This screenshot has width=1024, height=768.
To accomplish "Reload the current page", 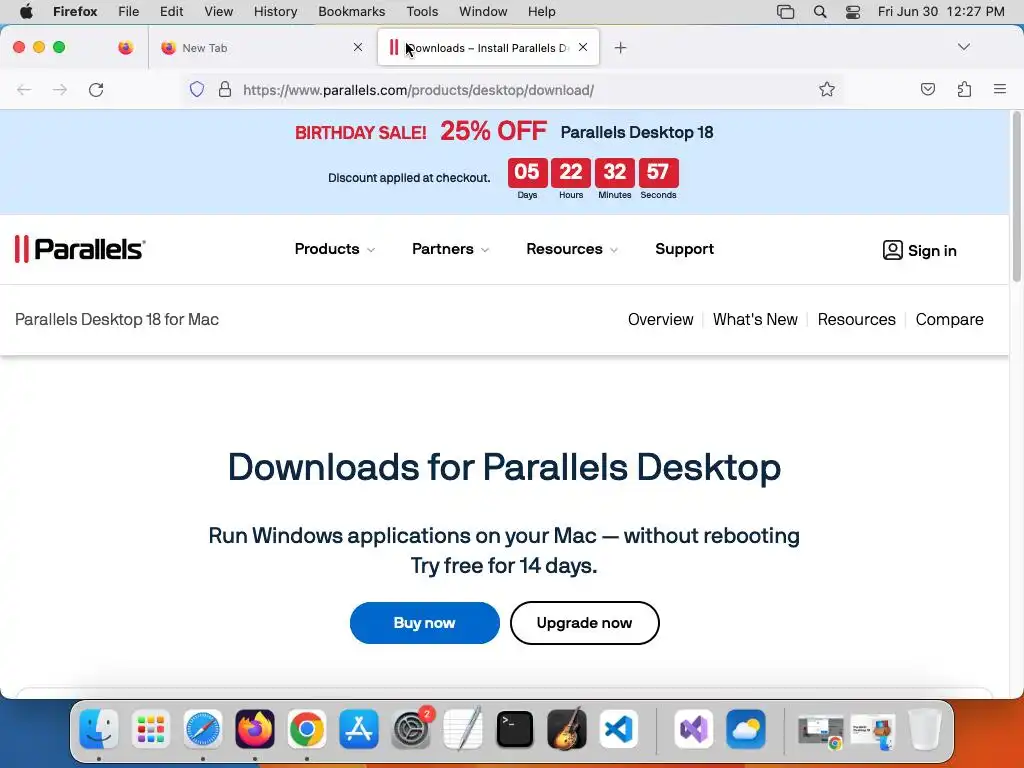I will (x=96, y=89).
